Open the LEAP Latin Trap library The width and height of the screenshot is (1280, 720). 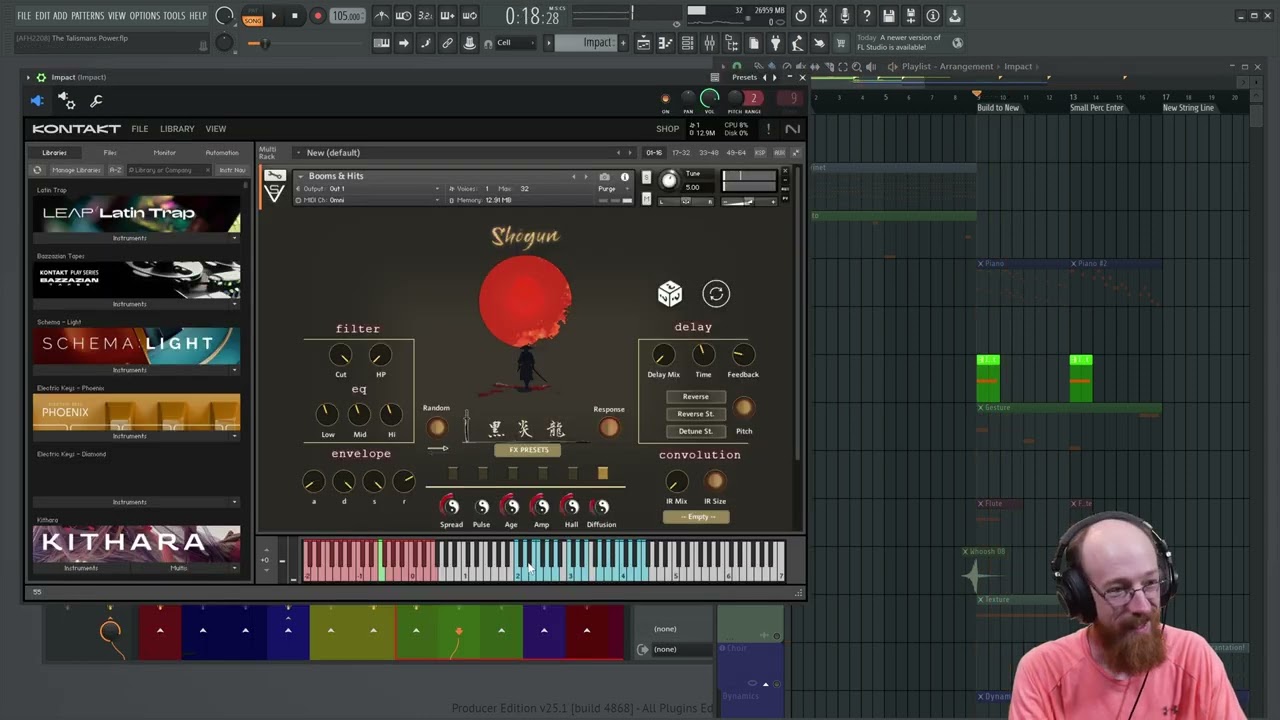coord(136,214)
